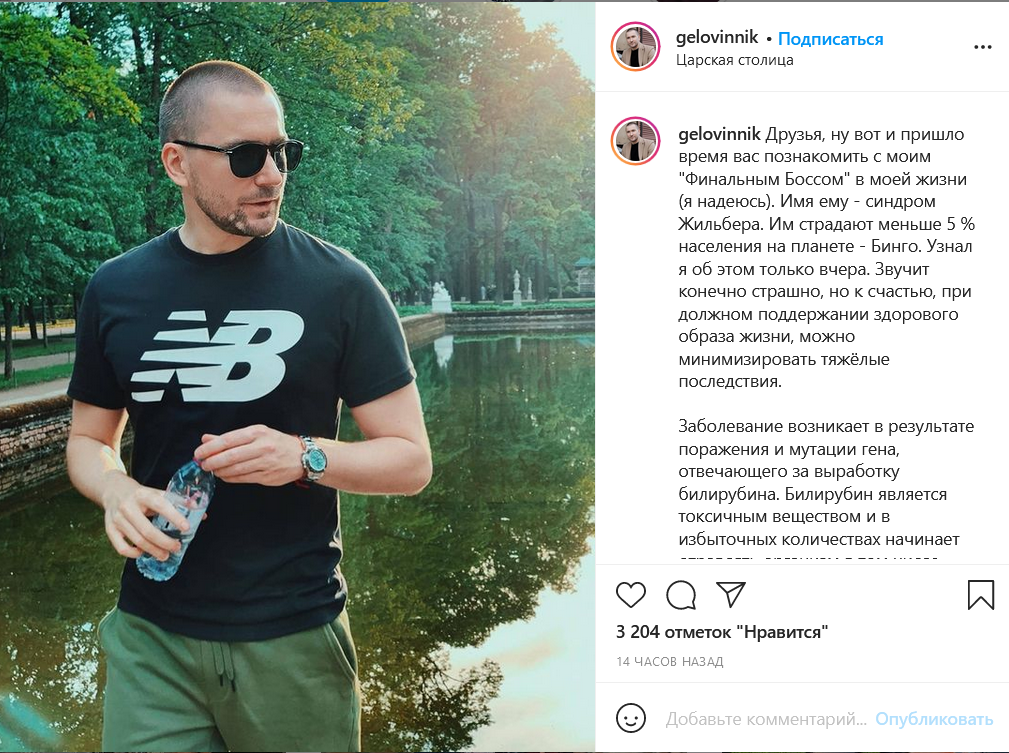The height and width of the screenshot is (753, 1009).
Task: Focus the Добавьте комментарий input field
Action: pos(766,719)
